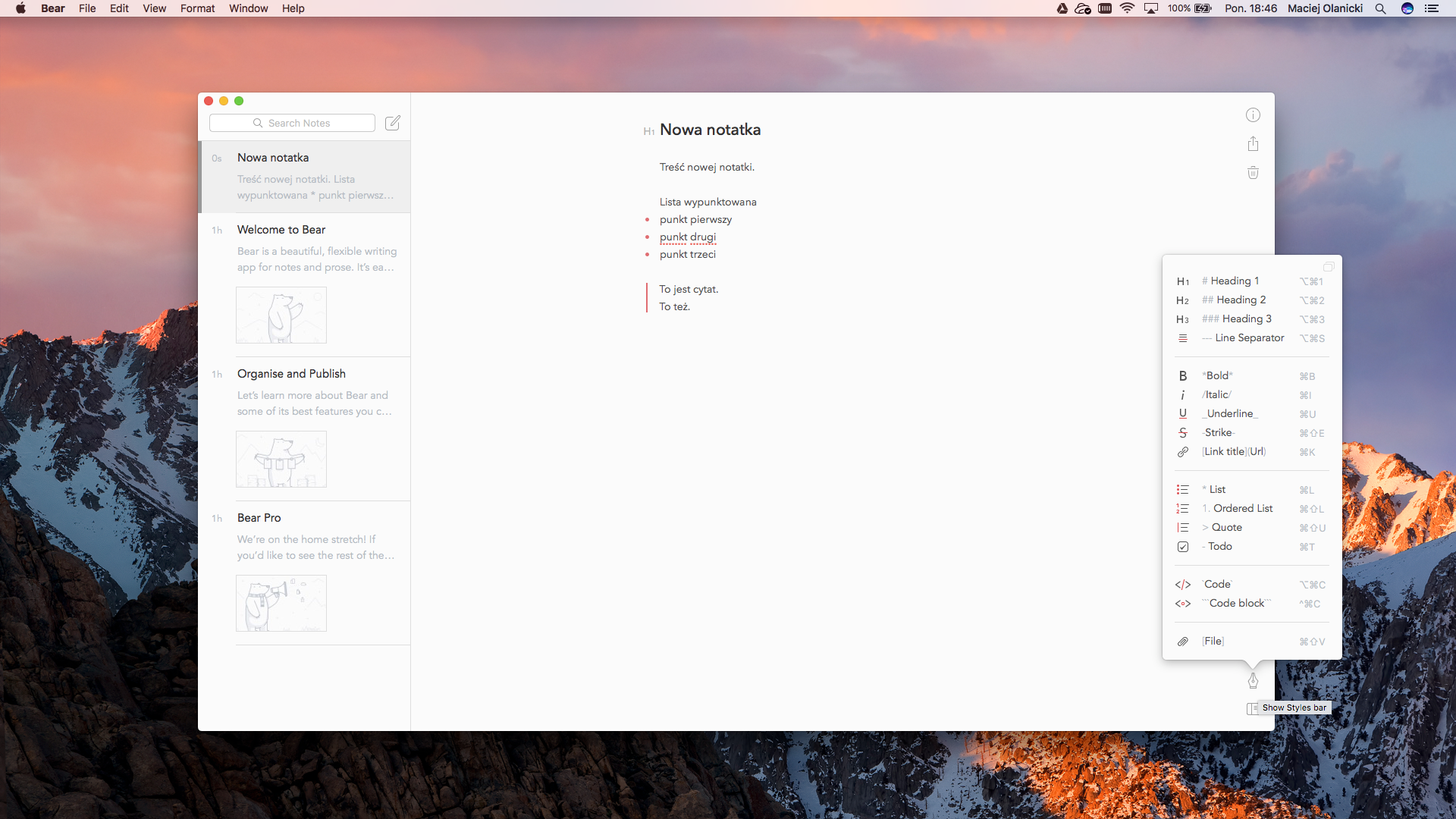Toggle Underline style in popup
Viewport: 1456px width, 819px height.
tap(1229, 414)
